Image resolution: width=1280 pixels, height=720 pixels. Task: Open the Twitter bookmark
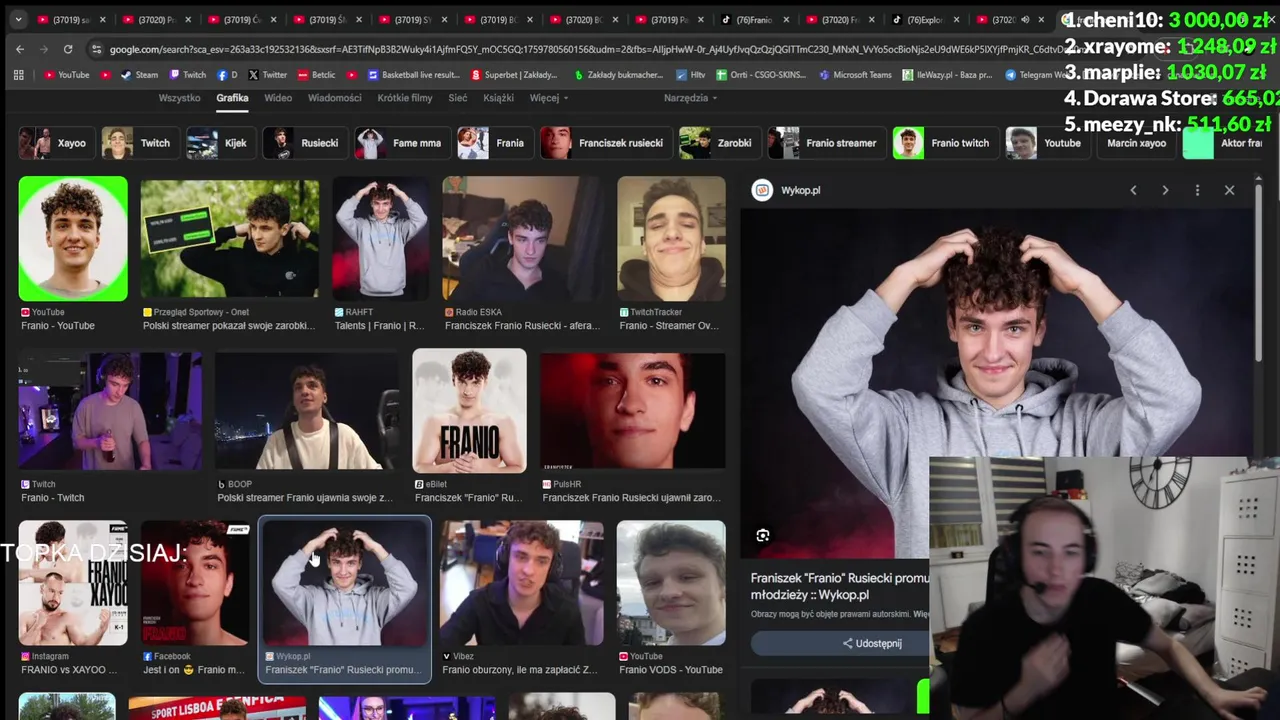pyautogui.click(x=267, y=75)
